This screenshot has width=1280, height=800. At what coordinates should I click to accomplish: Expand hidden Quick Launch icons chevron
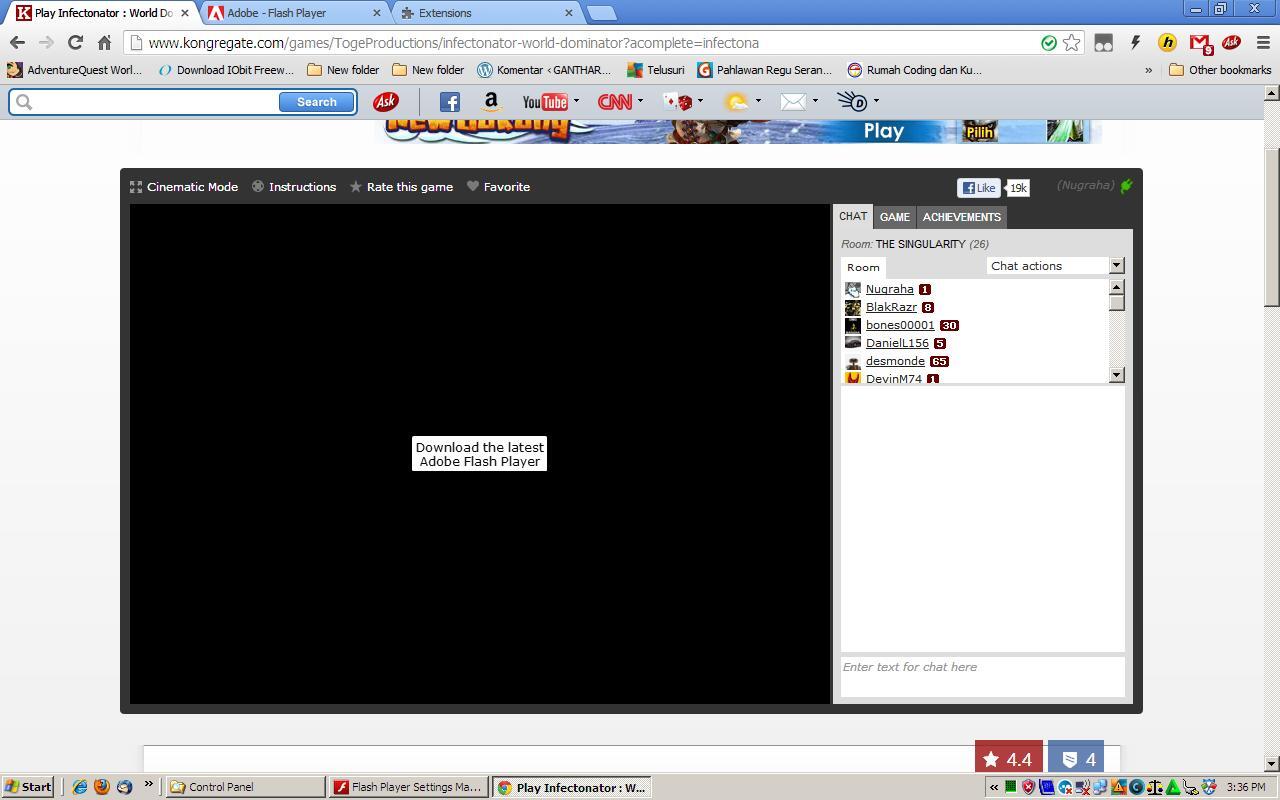pos(148,785)
